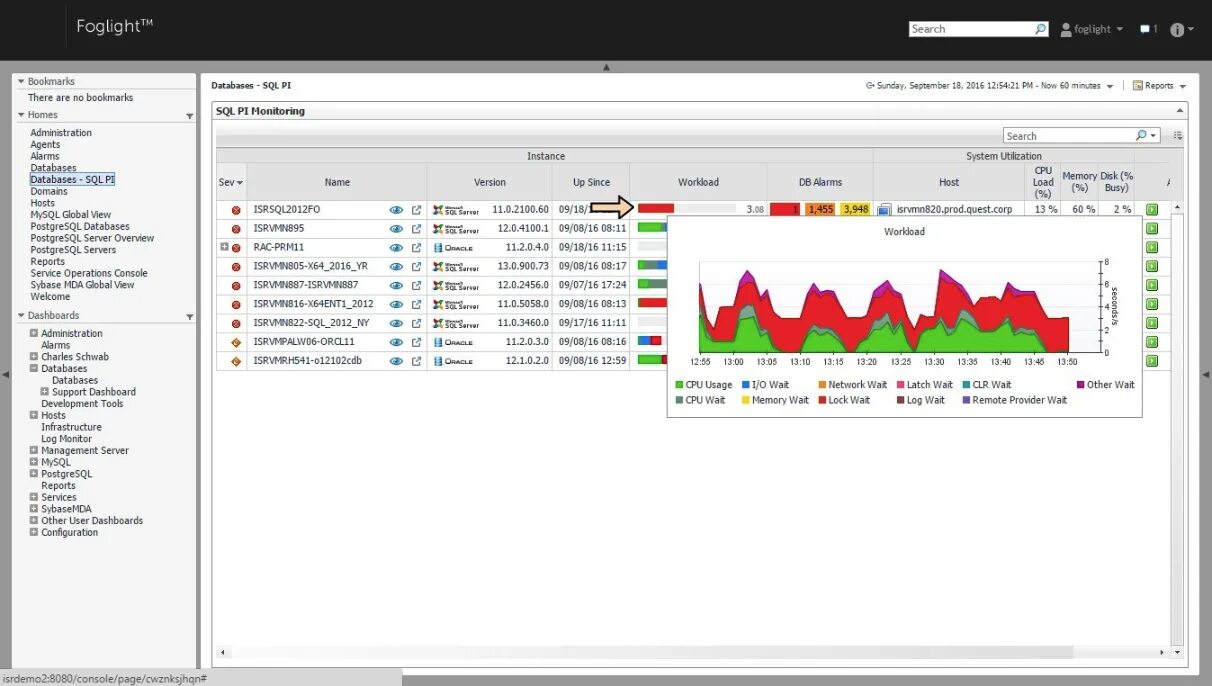The width and height of the screenshot is (1212, 686).
Task: Click the red critical alarms count 1
Action: (x=785, y=210)
